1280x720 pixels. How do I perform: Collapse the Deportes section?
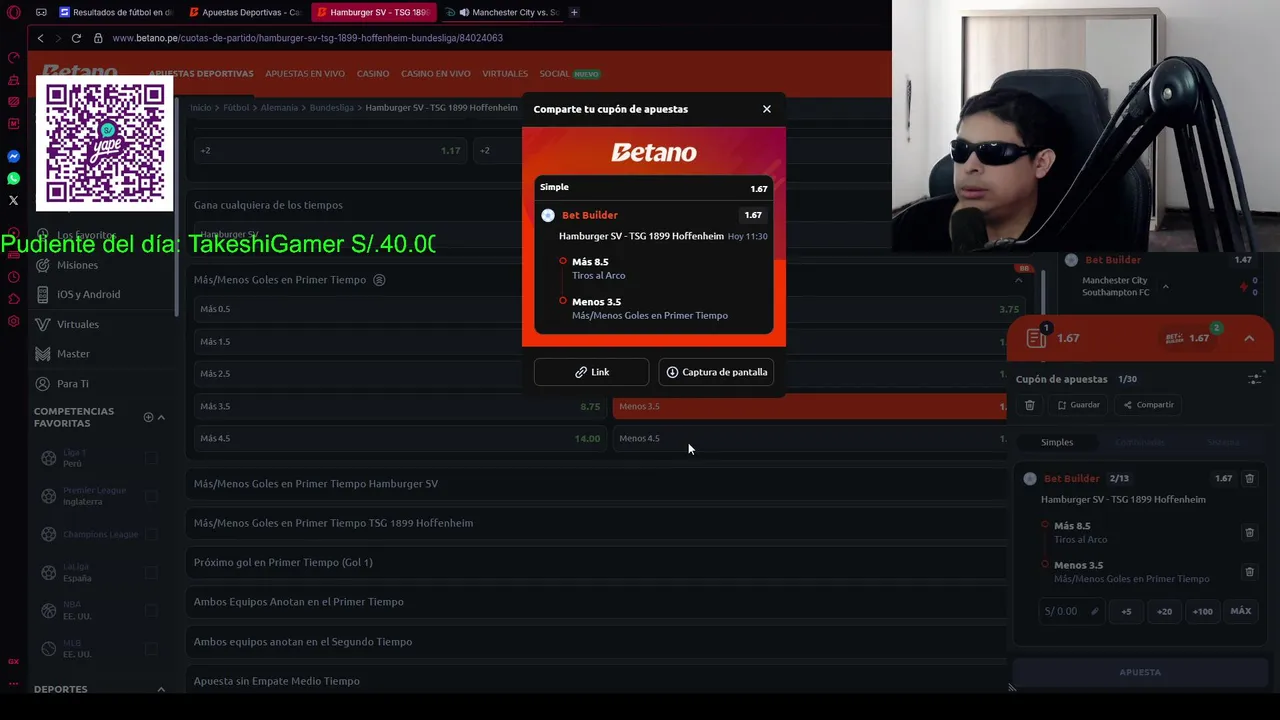point(161,689)
